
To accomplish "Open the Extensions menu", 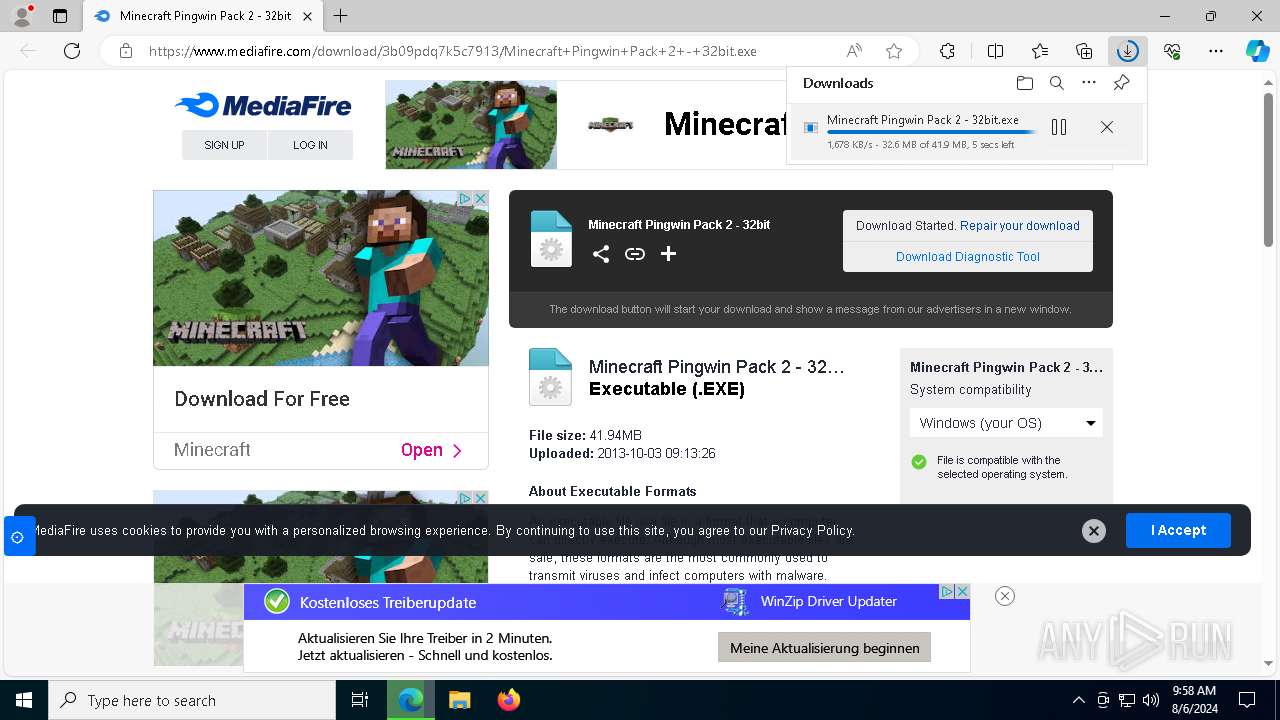I will tap(947, 51).
